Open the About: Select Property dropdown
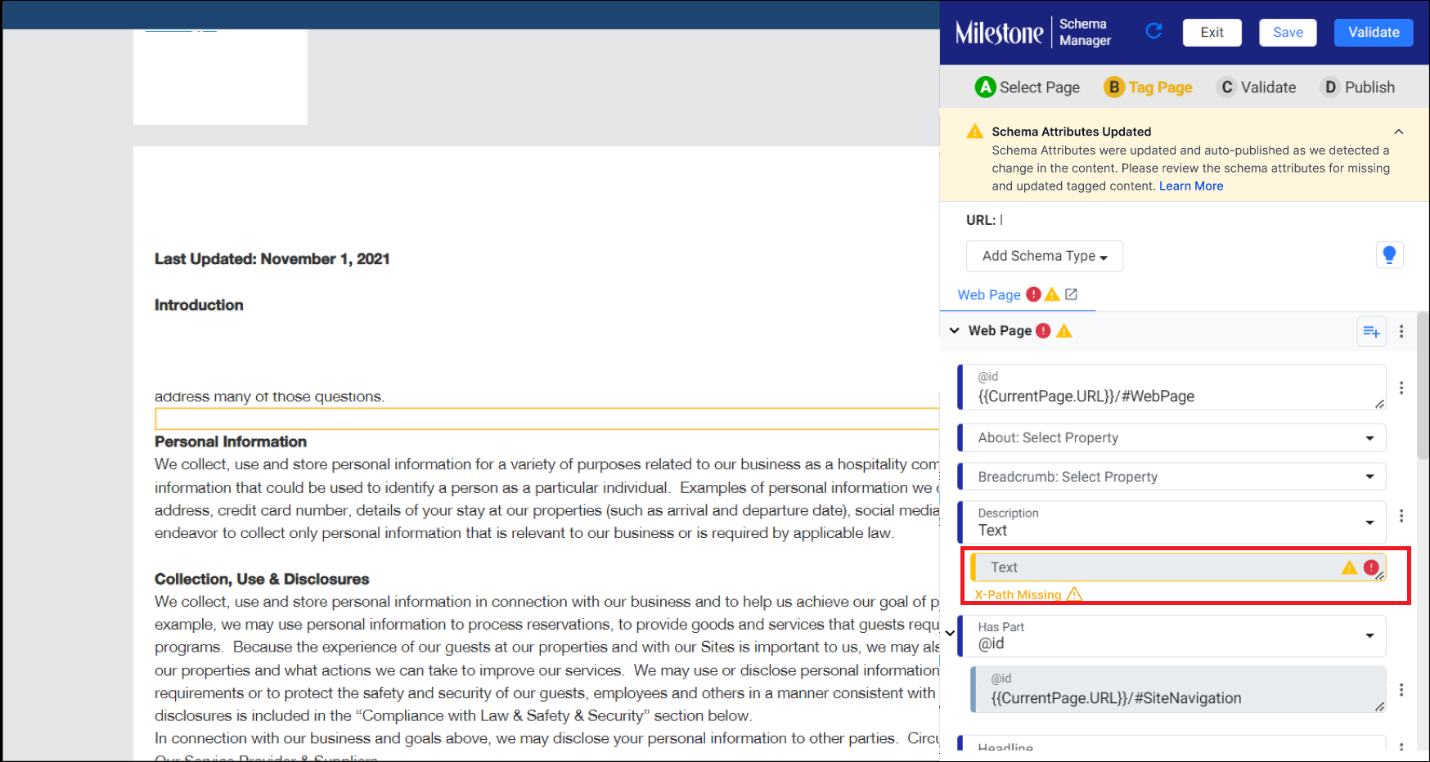 (x=1172, y=438)
